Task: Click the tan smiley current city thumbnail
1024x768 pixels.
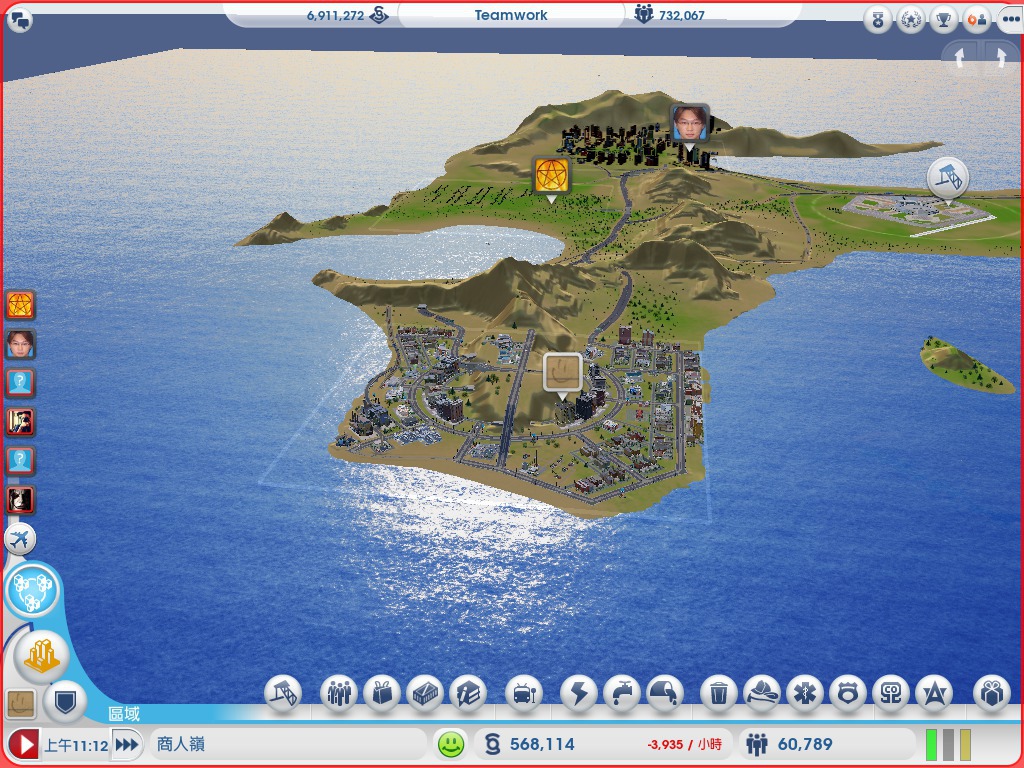Action: [20, 704]
